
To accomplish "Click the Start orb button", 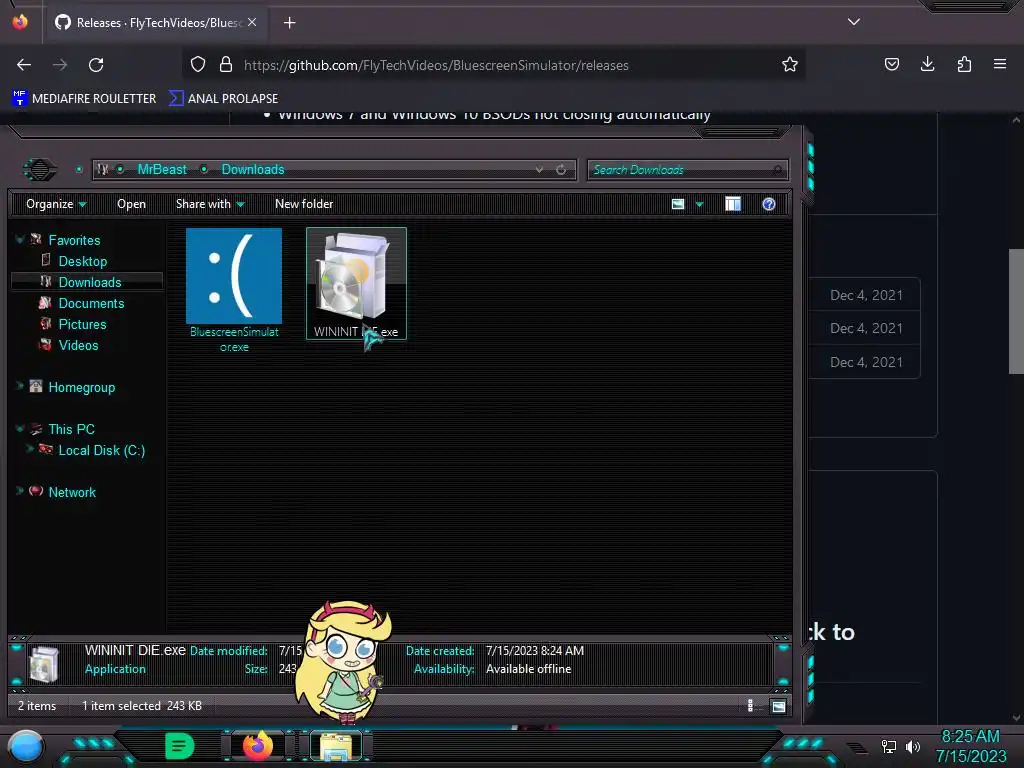I will (x=26, y=747).
